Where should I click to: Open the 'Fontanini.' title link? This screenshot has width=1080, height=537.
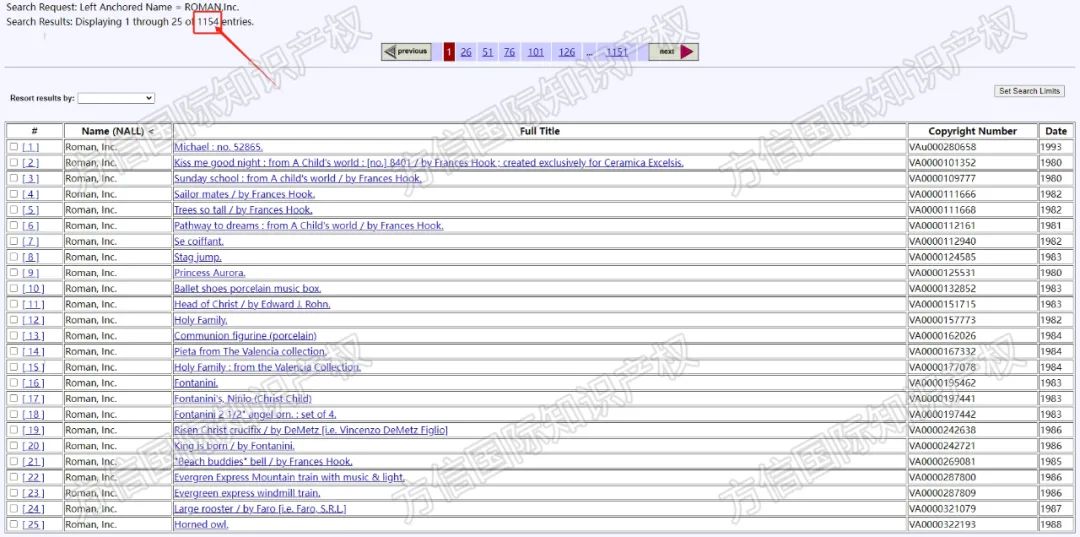[196, 383]
